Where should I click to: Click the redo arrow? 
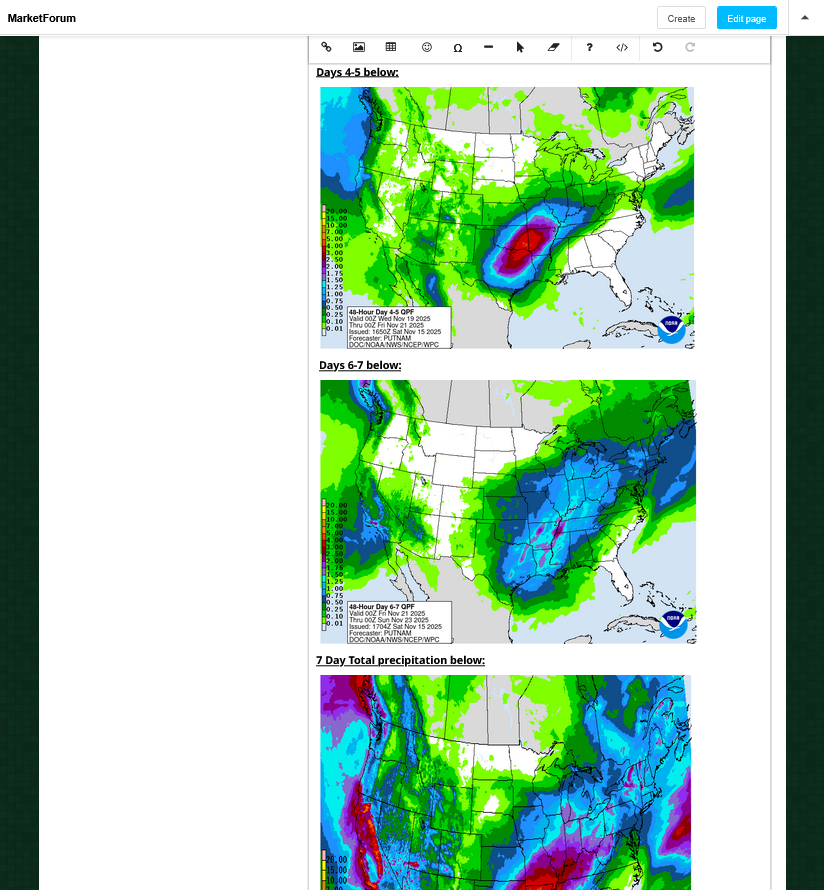coord(690,47)
